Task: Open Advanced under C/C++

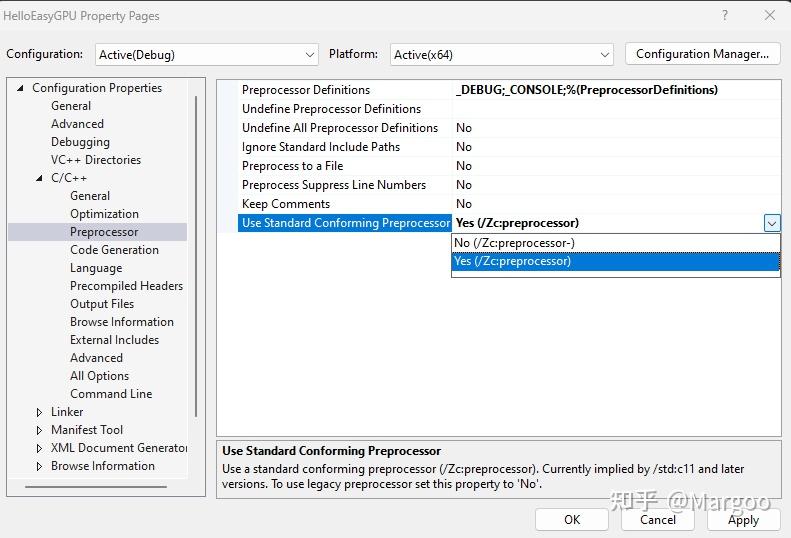Action: click(x=96, y=358)
